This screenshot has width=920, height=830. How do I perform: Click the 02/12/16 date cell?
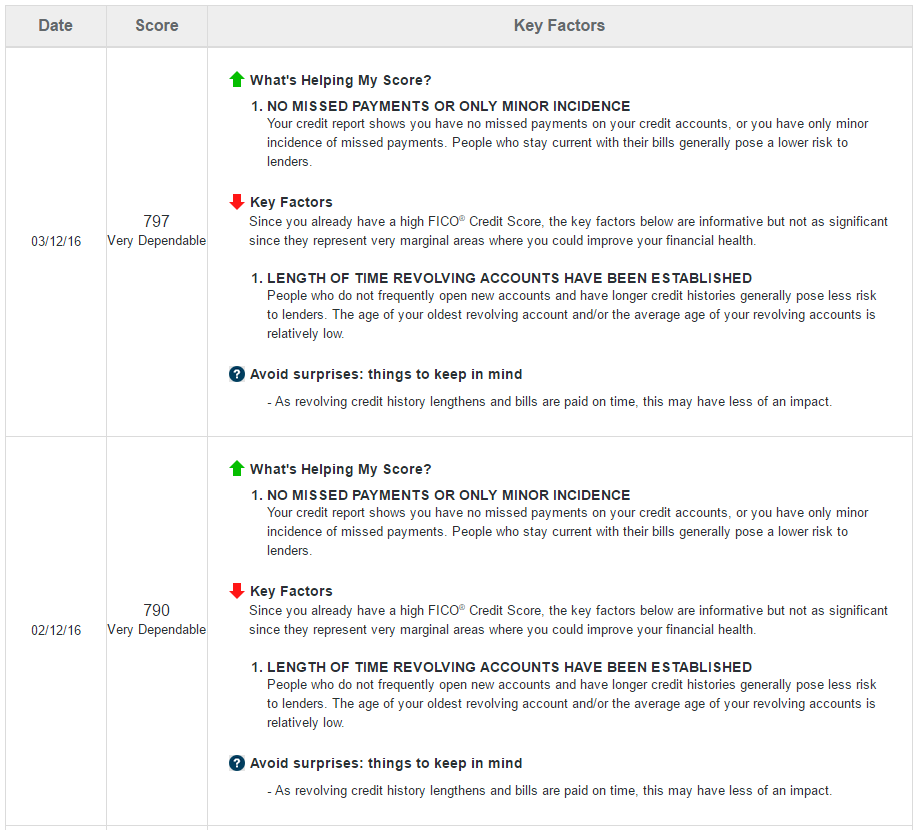click(56, 630)
